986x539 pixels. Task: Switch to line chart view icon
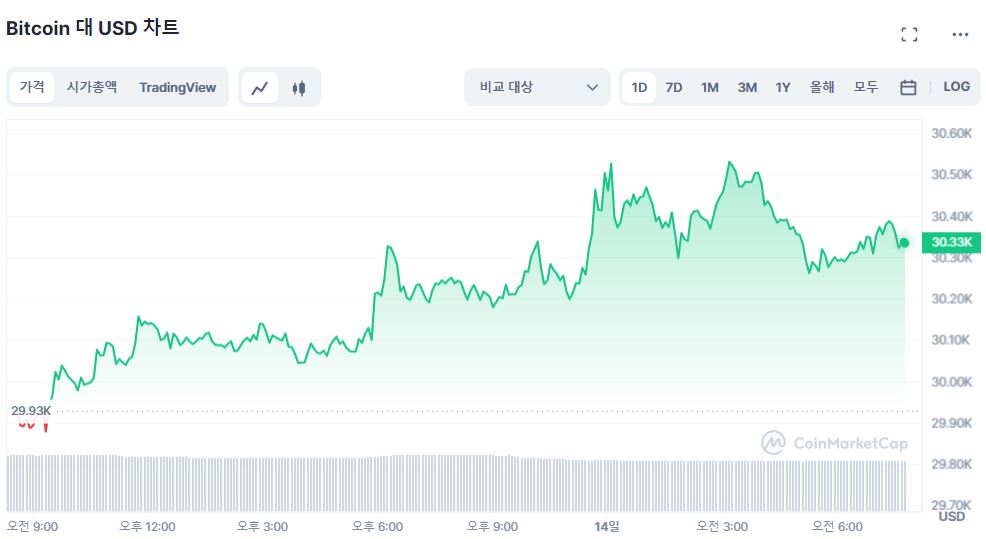260,87
